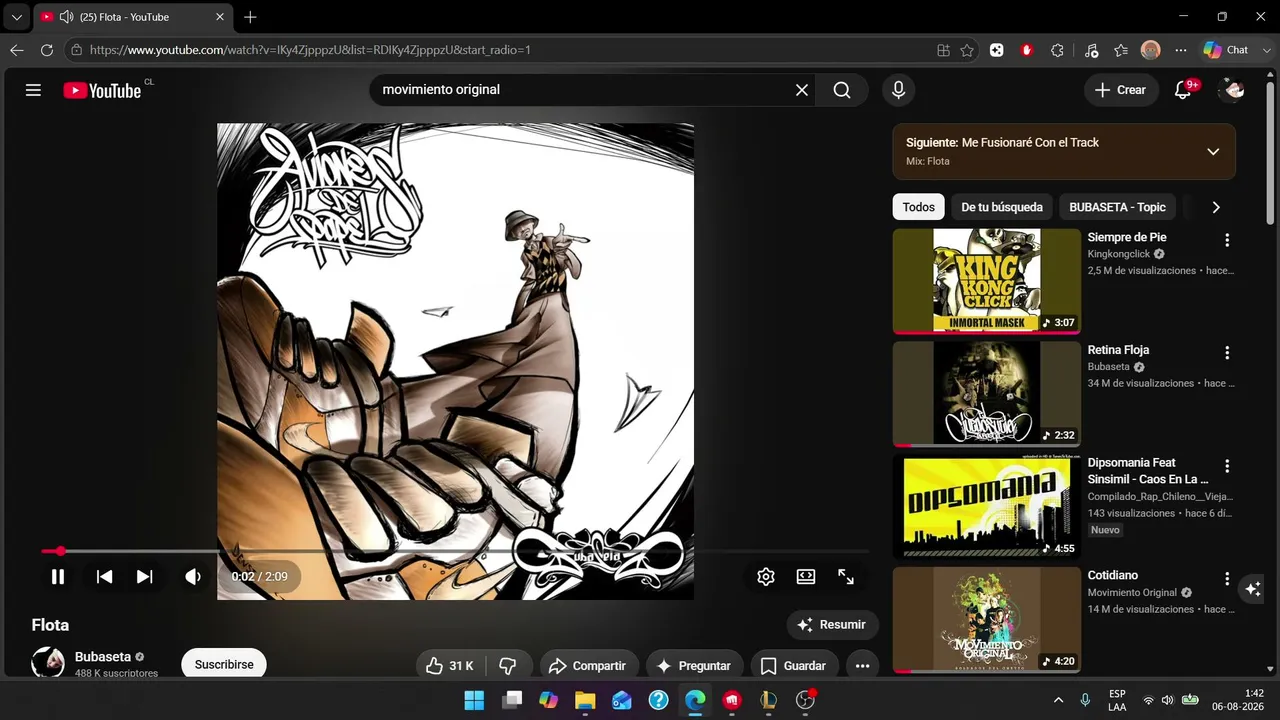
Task: Open the taskbar clock and date
Action: [x=1238, y=700]
